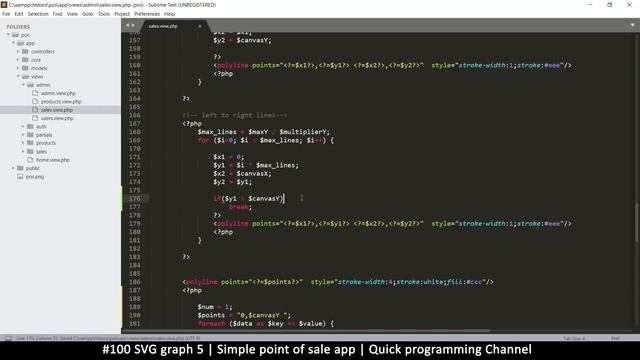Expand the partials folder
The height and width of the screenshot is (360, 640).
click(23, 135)
